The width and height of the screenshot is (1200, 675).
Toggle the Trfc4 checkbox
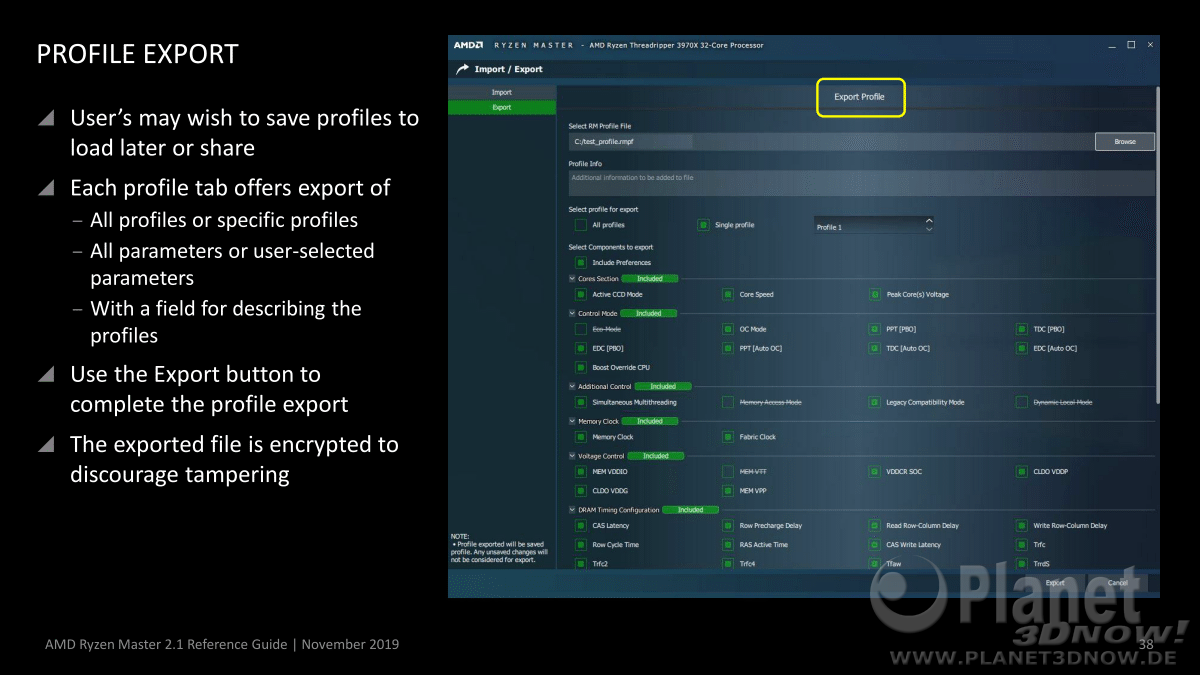click(x=728, y=564)
